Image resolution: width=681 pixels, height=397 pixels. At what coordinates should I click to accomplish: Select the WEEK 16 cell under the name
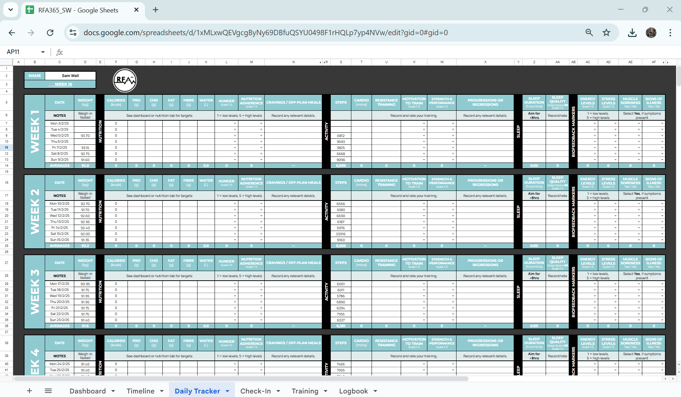60,84
